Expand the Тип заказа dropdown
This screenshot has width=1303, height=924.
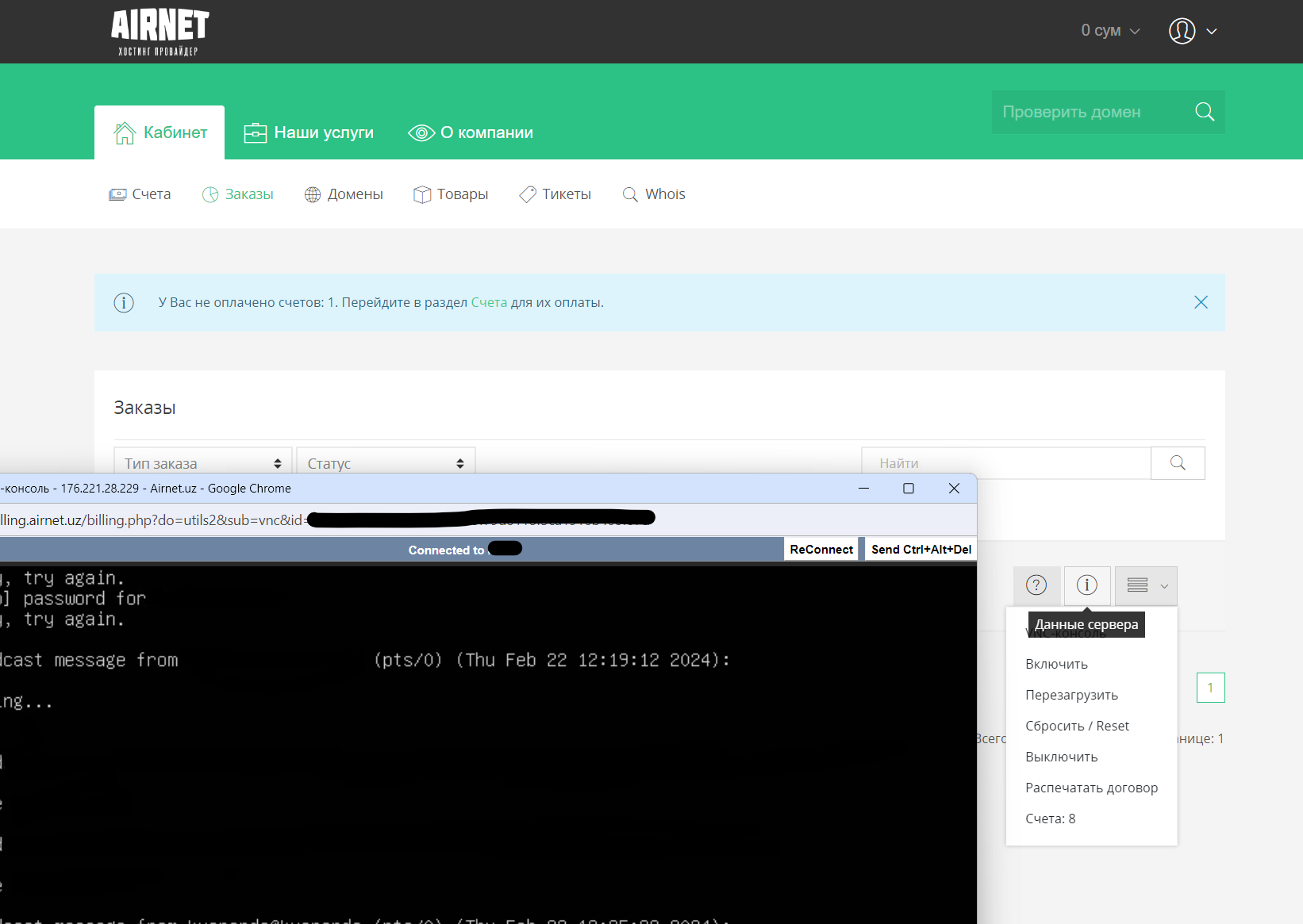click(202, 462)
